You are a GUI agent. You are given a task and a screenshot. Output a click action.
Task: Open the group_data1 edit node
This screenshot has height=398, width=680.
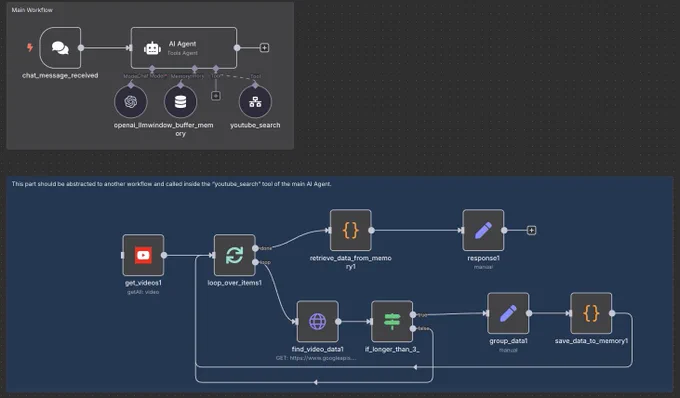coord(508,313)
